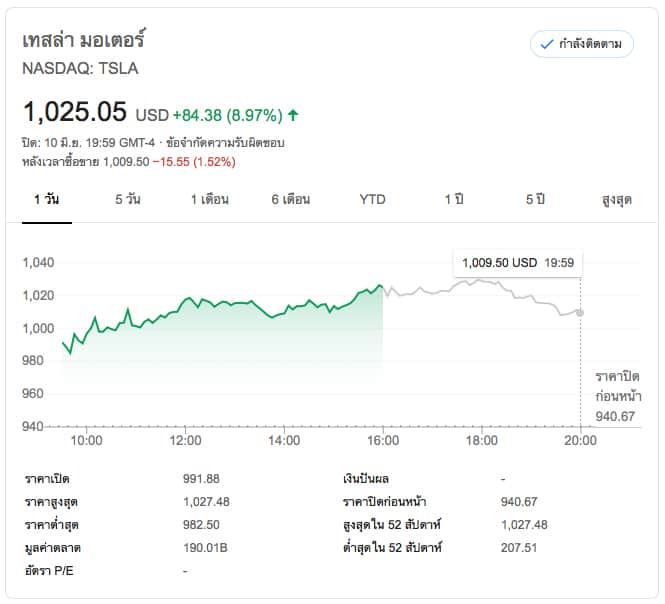
Task: Open the '5 ปี' tab
Action: click(x=535, y=199)
